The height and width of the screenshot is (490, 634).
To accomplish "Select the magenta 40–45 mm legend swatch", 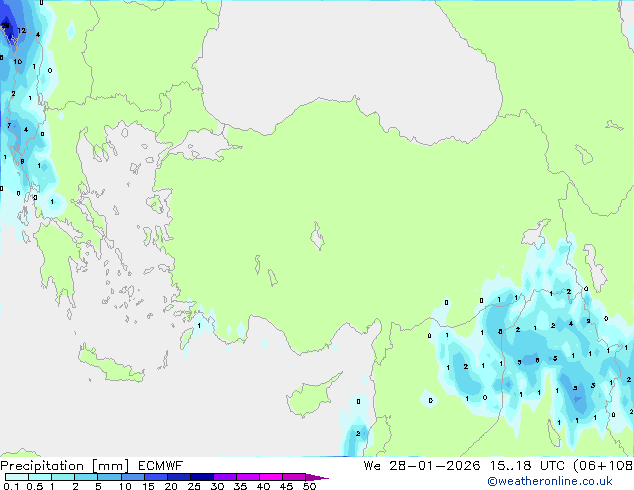I will pos(271,477).
